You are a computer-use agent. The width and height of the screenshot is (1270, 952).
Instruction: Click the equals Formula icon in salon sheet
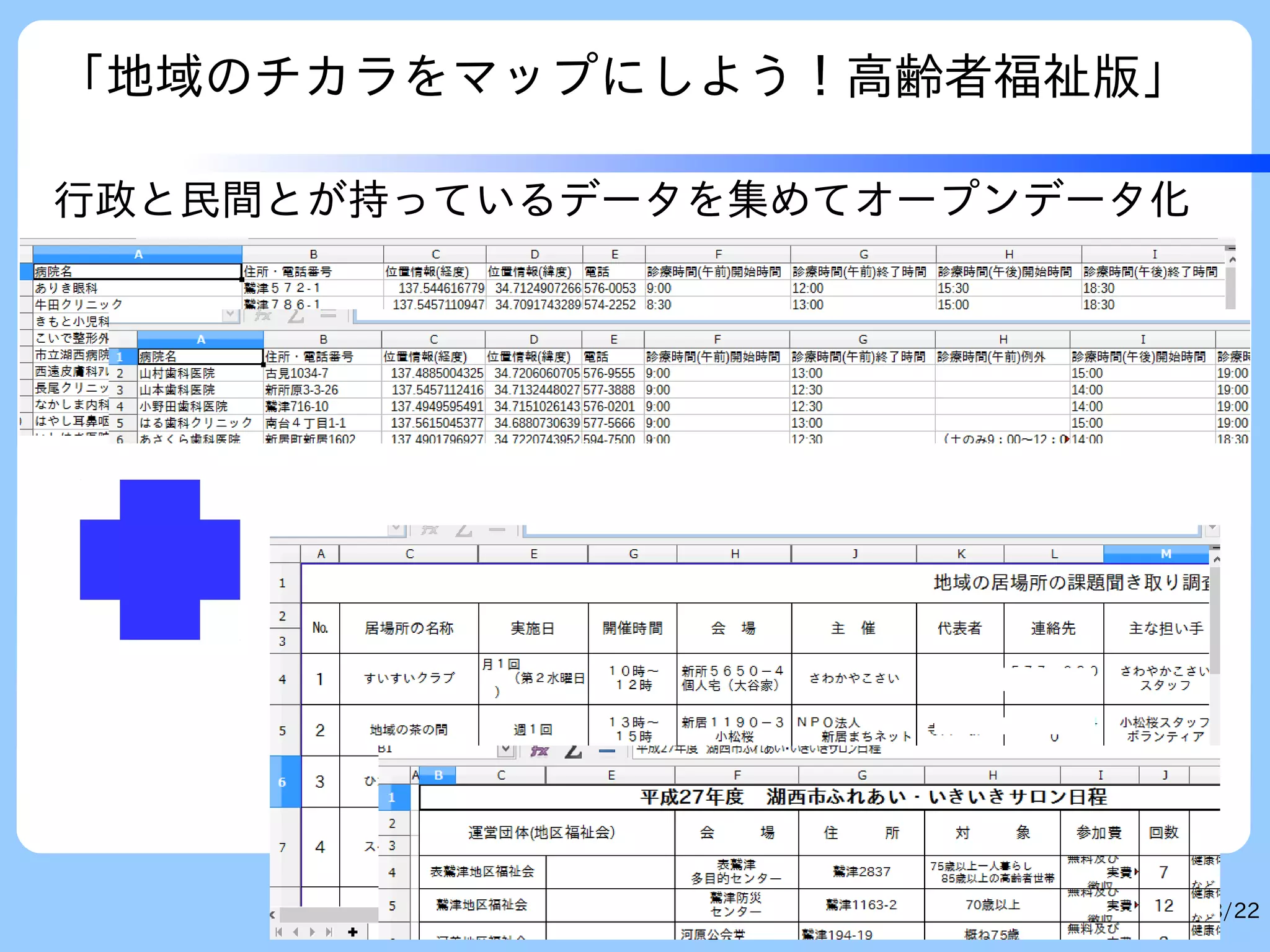click(607, 751)
